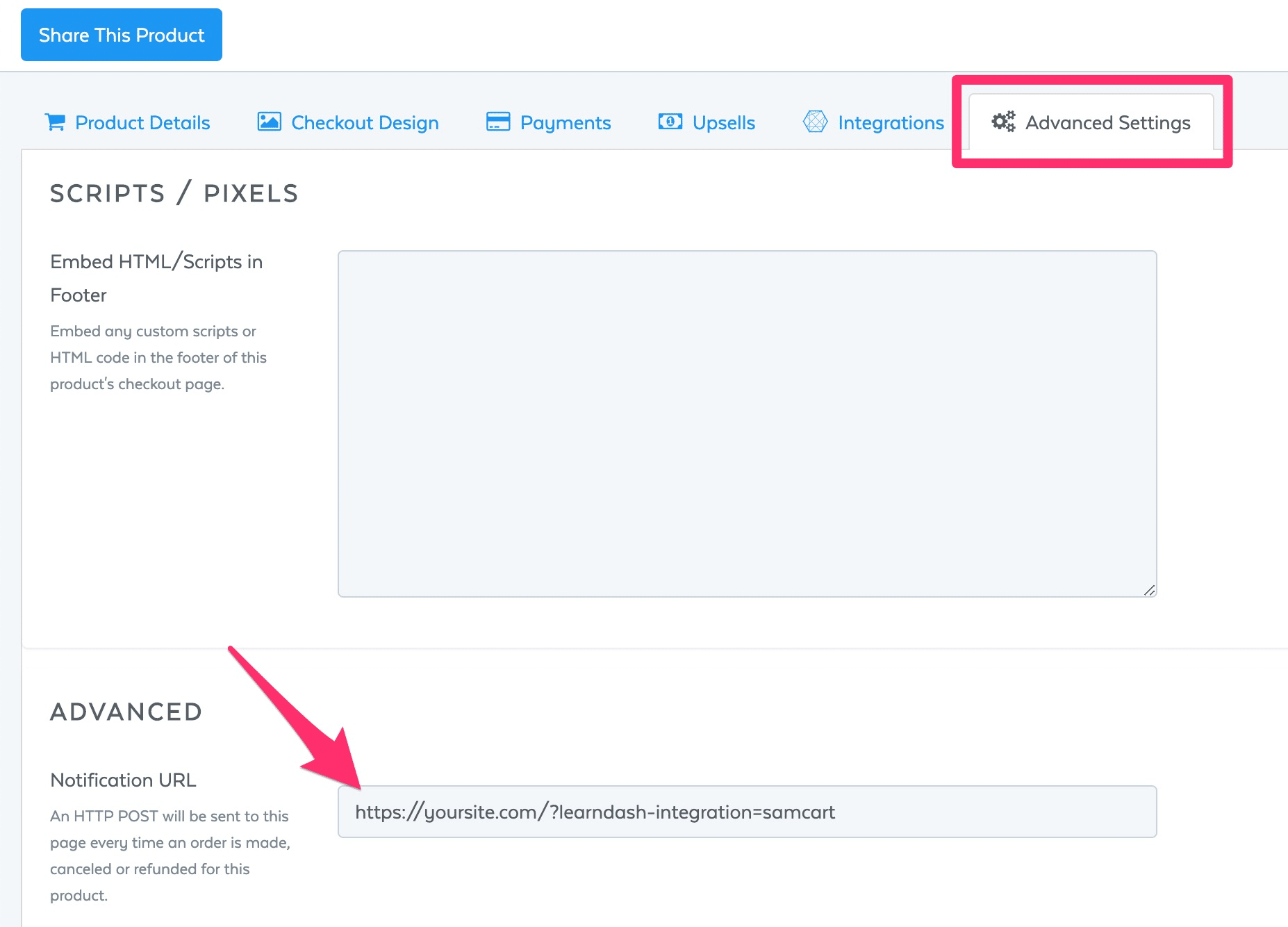Click the Checkout Design picture icon

pos(269,122)
